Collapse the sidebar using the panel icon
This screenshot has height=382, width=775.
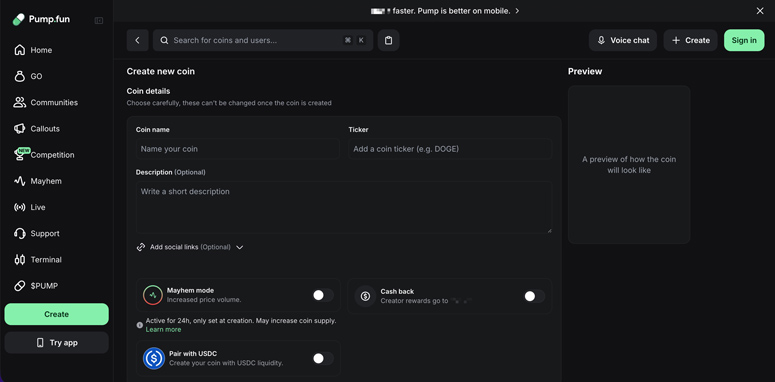coord(99,21)
